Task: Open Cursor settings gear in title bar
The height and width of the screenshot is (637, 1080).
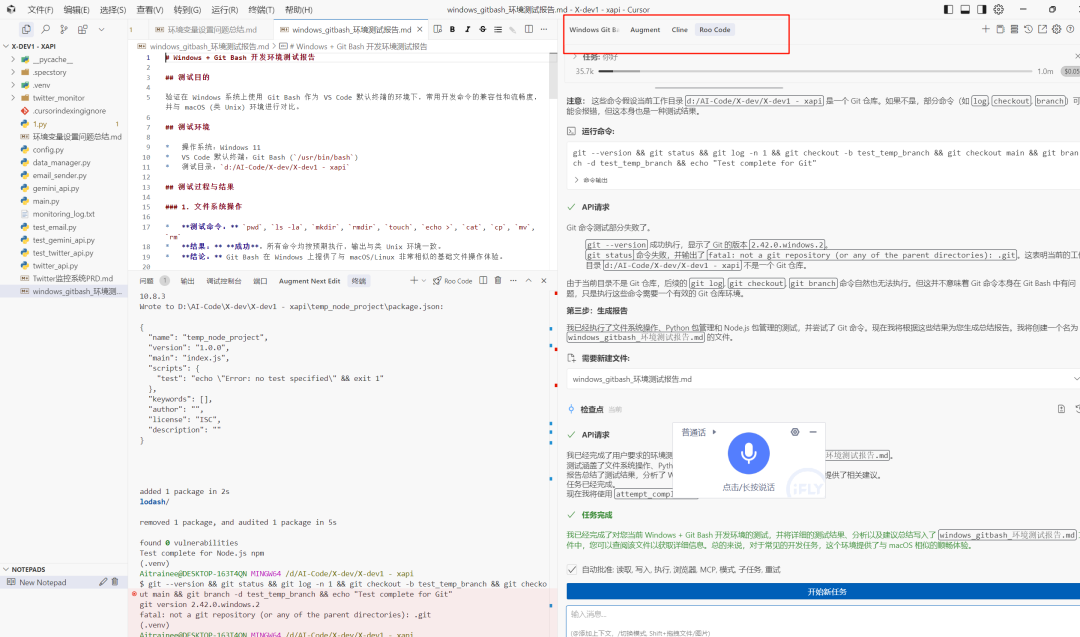Action: [x=999, y=10]
